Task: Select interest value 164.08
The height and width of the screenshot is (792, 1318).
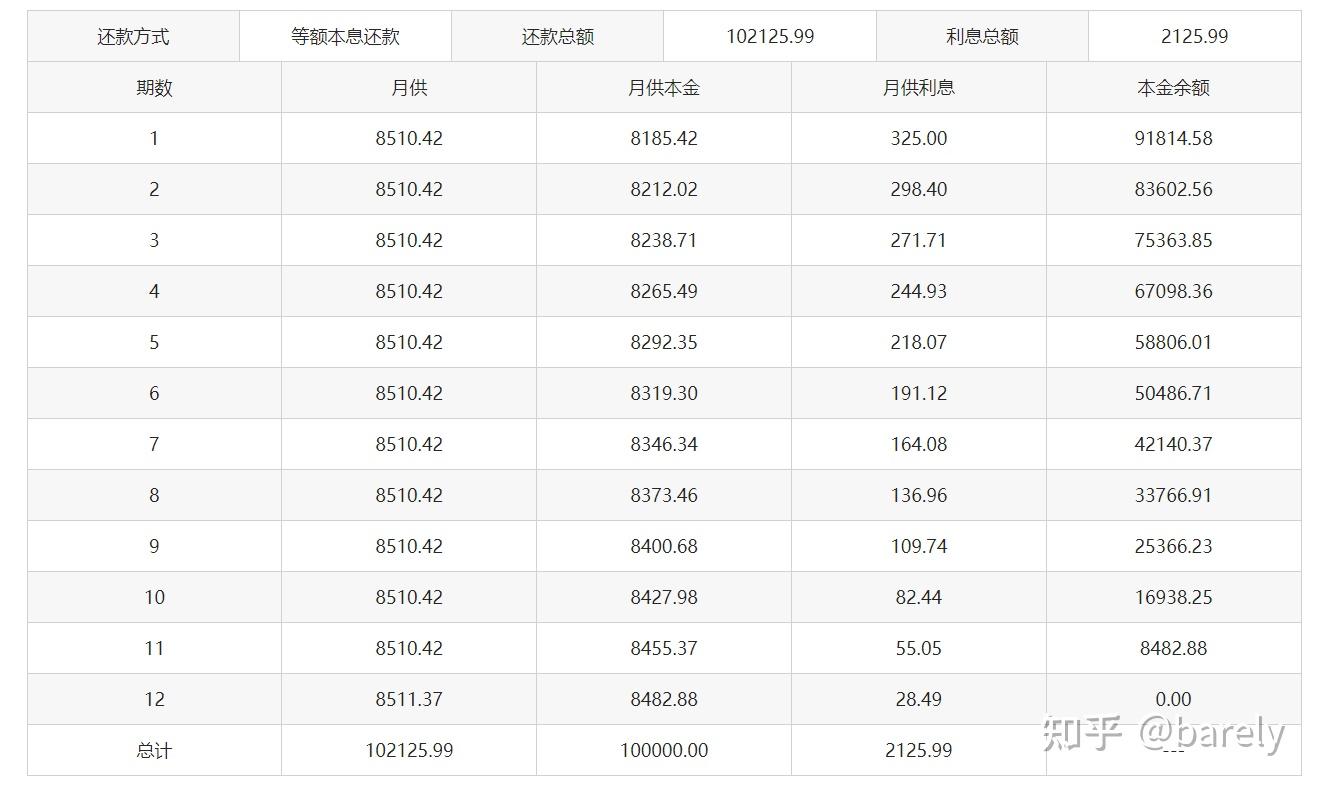Action: (x=918, y=445)
